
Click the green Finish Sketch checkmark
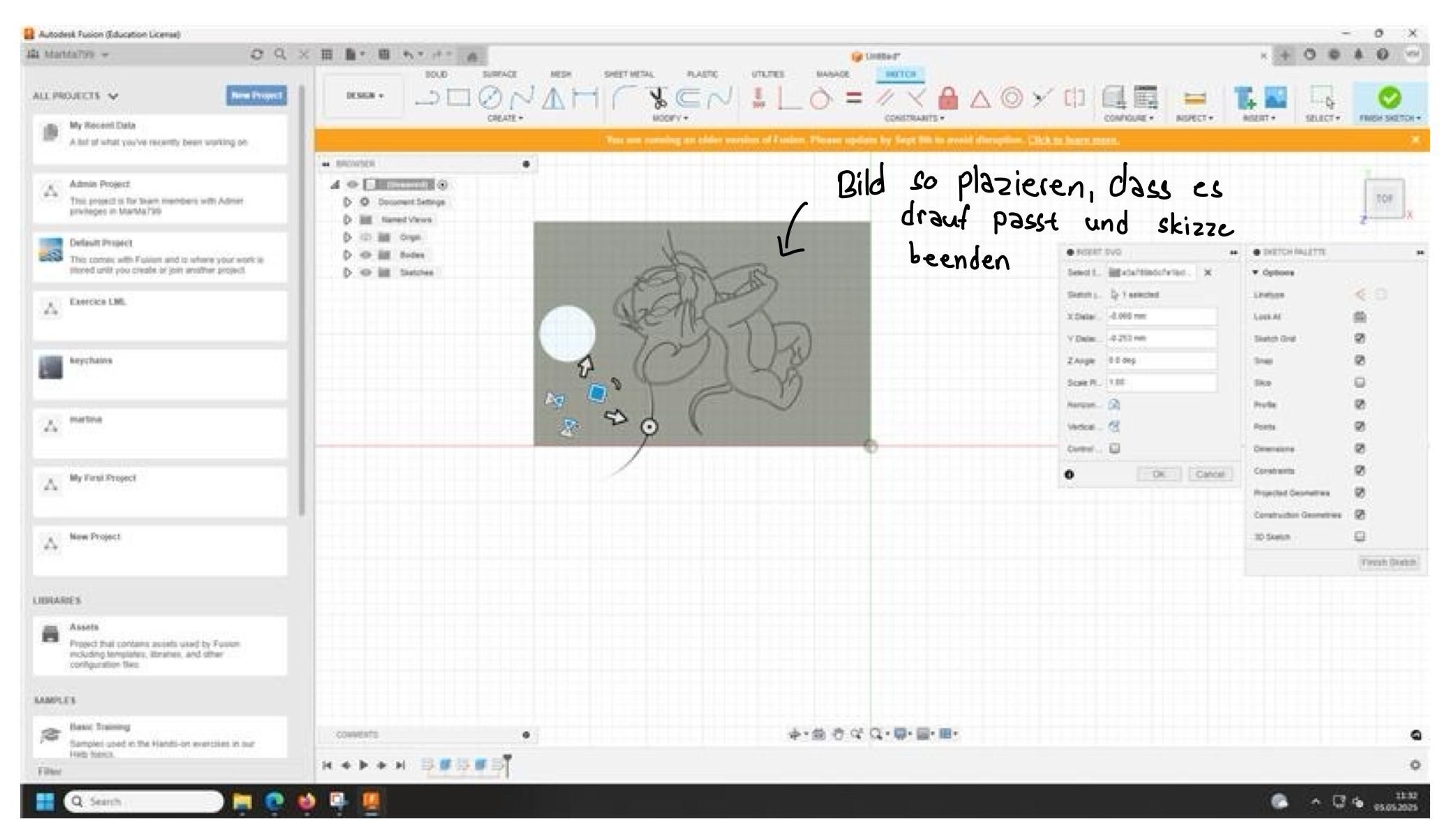[1389, 98]
